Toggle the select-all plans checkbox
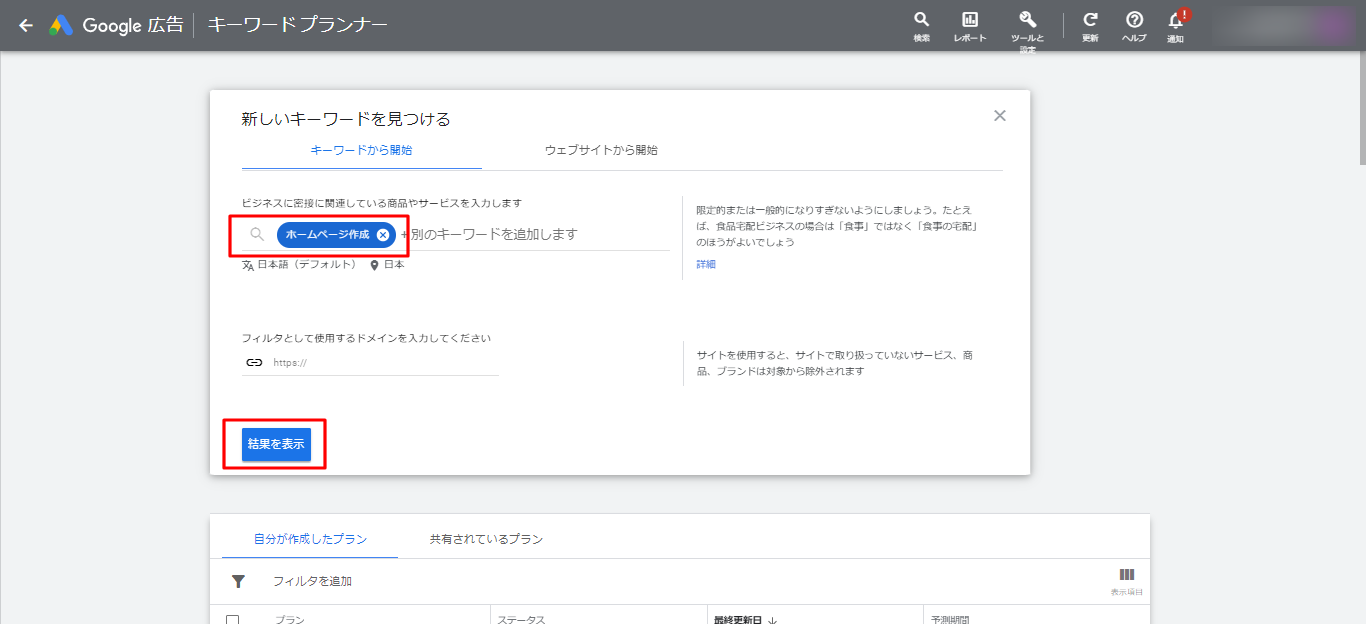The image size is (1366, 624). coord(233,619)
